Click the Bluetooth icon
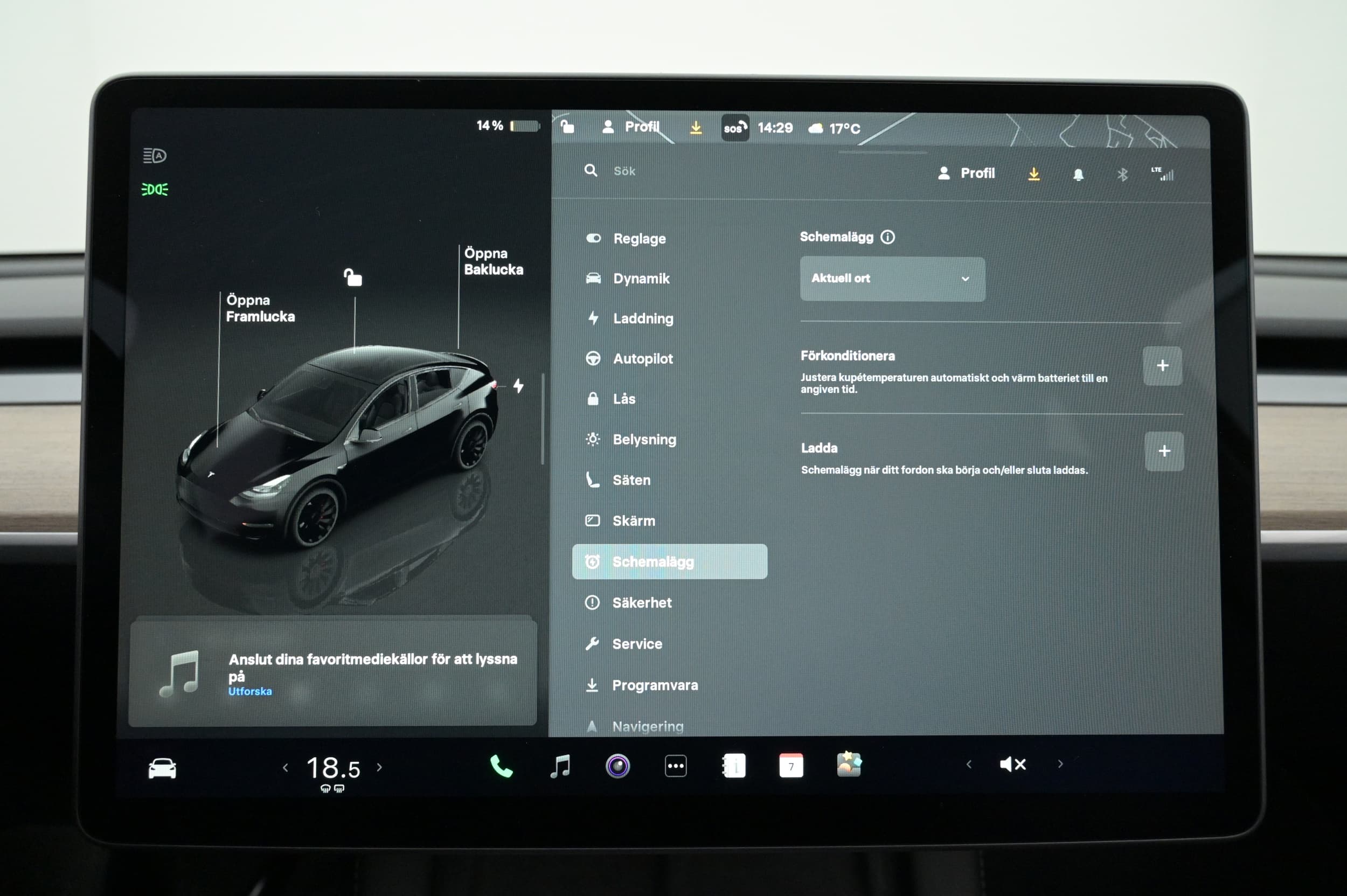The image size is (1347, 896). (1122, 174)
